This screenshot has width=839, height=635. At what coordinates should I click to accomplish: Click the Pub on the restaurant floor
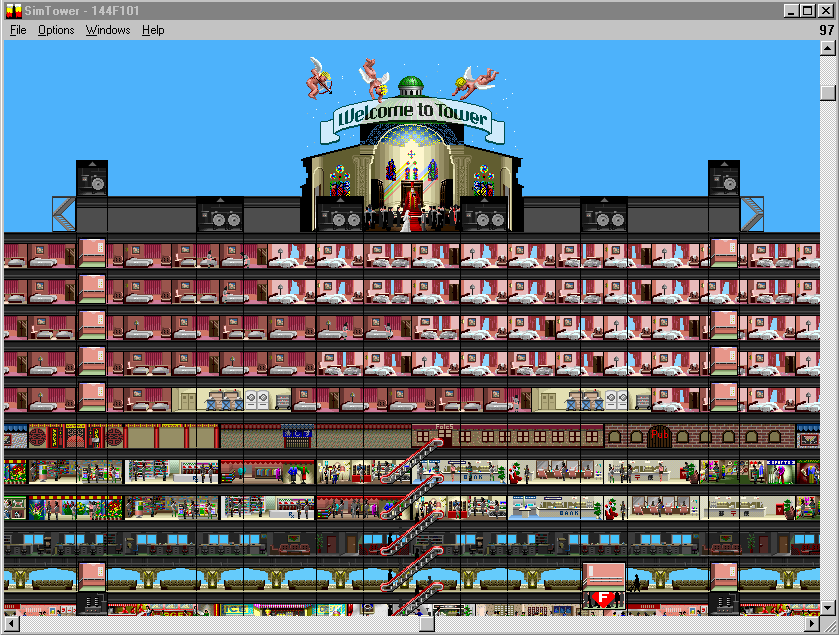tap(658, 437)
